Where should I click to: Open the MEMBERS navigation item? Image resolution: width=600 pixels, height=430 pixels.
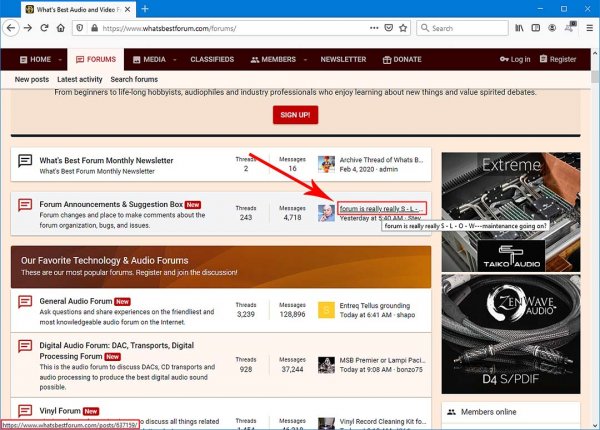[x=273, y=60]
